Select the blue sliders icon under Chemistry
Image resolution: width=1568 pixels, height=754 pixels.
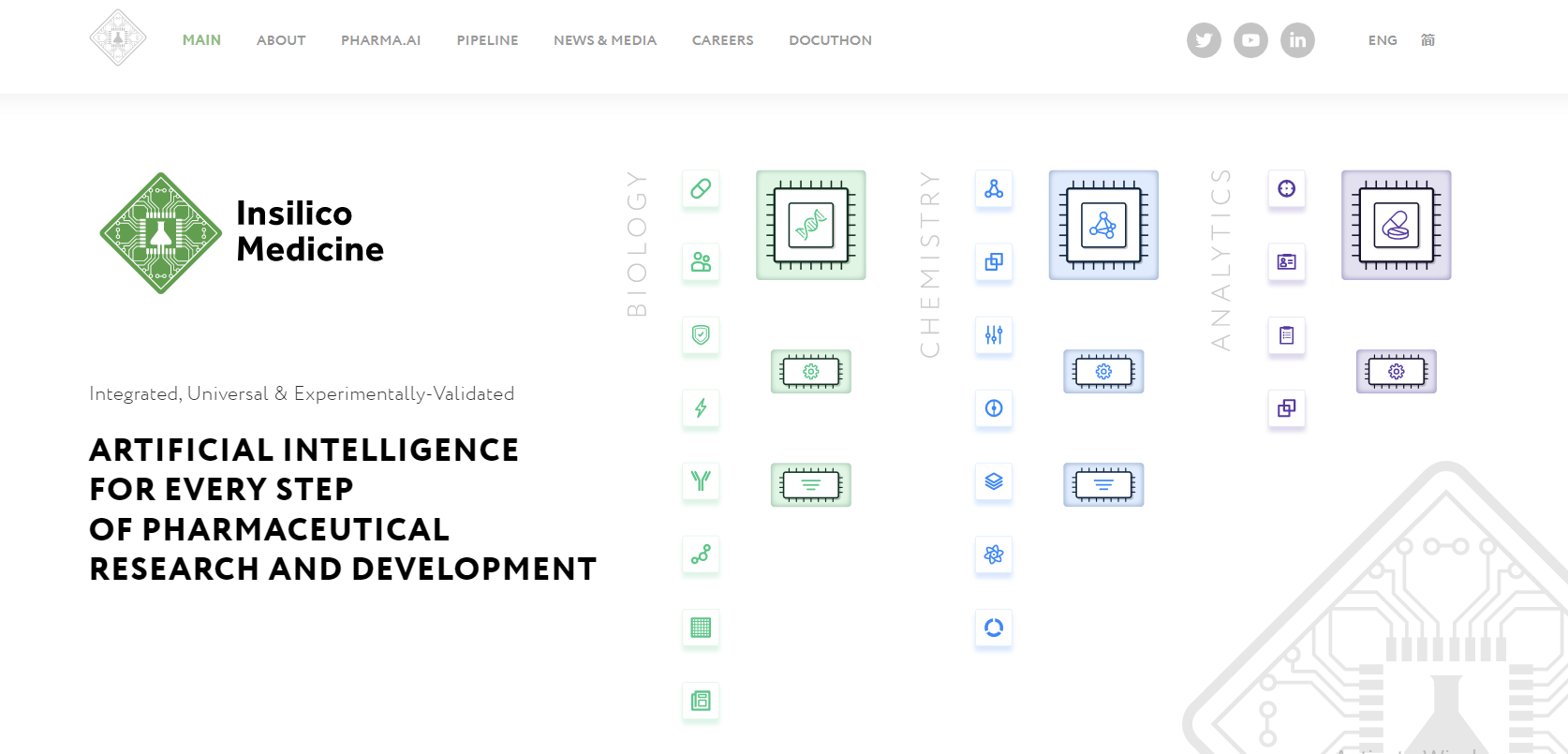[994, 335]
